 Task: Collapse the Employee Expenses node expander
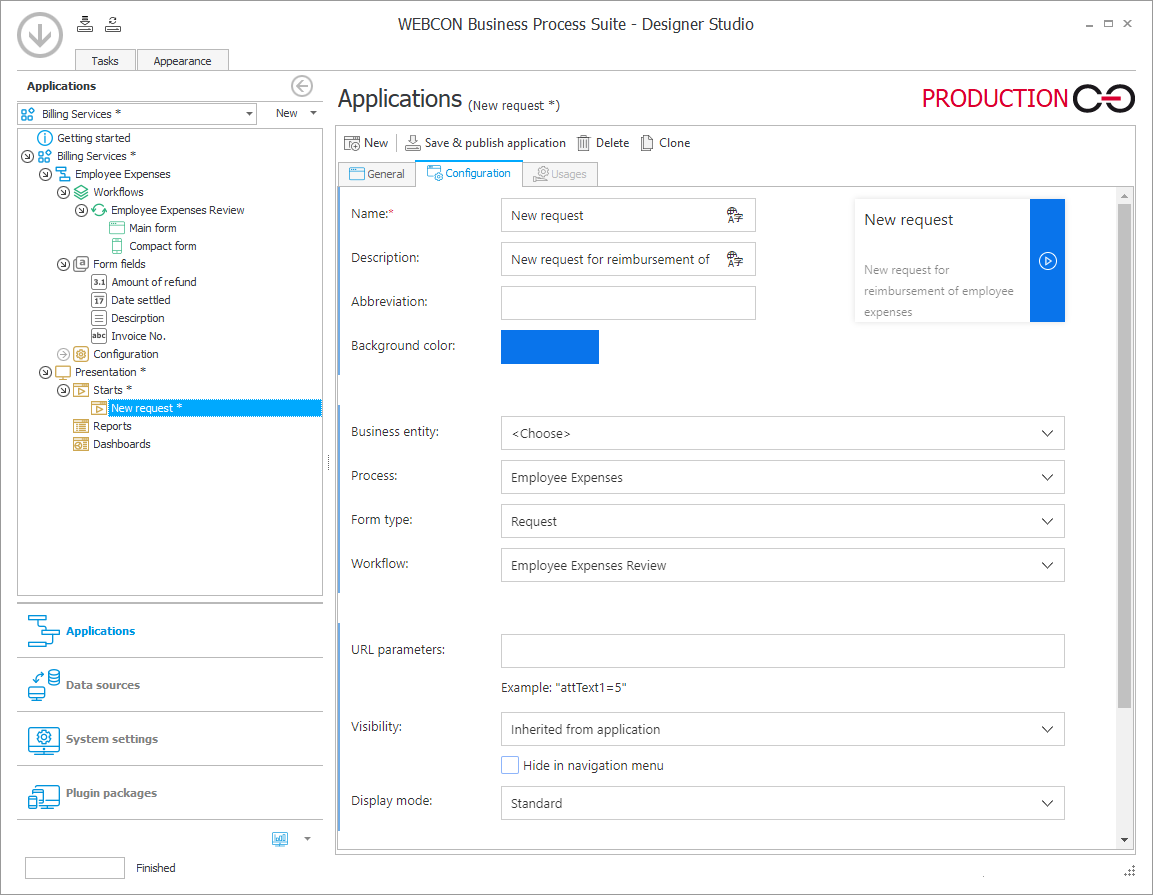[x=46, y=174]
